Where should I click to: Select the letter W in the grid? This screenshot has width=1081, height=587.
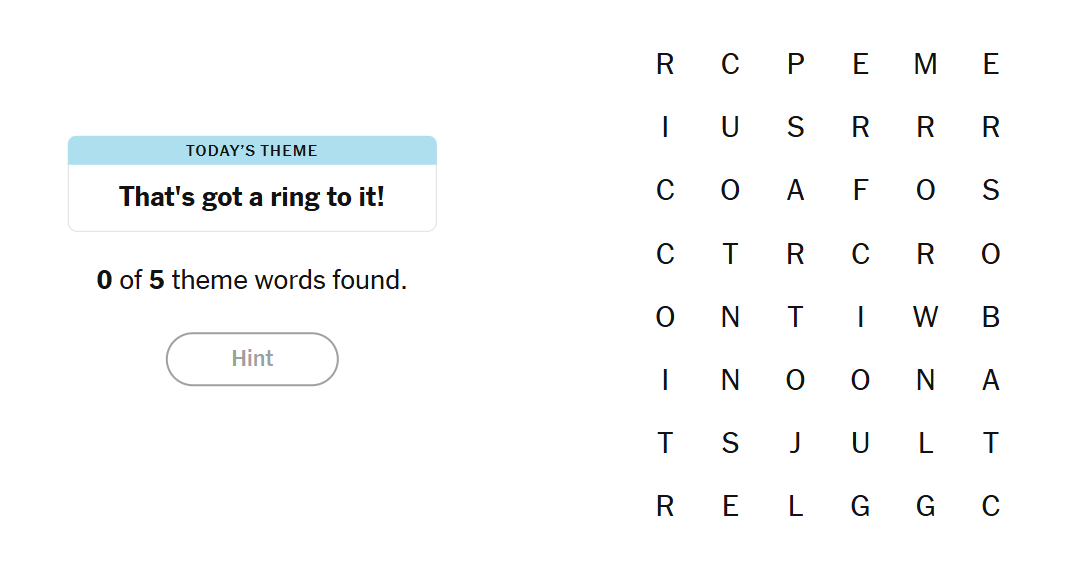pos(925,318)
